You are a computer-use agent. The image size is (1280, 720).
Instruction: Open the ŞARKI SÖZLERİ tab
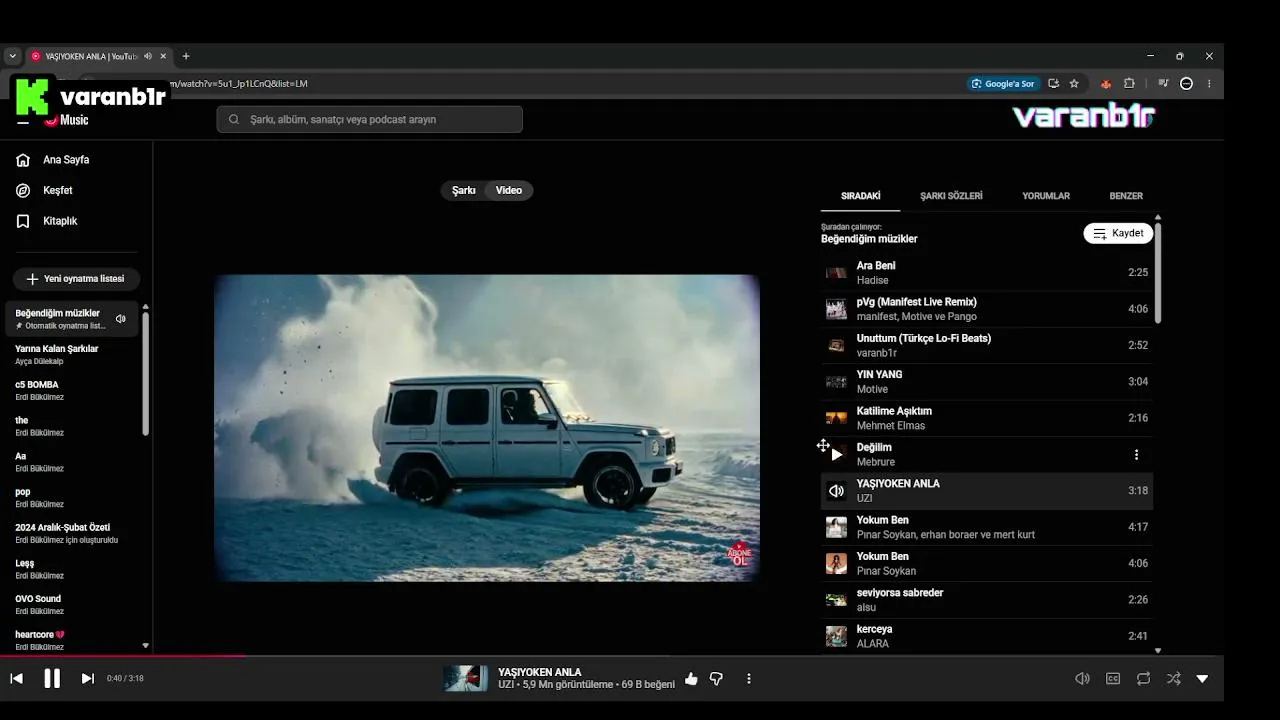951,196
